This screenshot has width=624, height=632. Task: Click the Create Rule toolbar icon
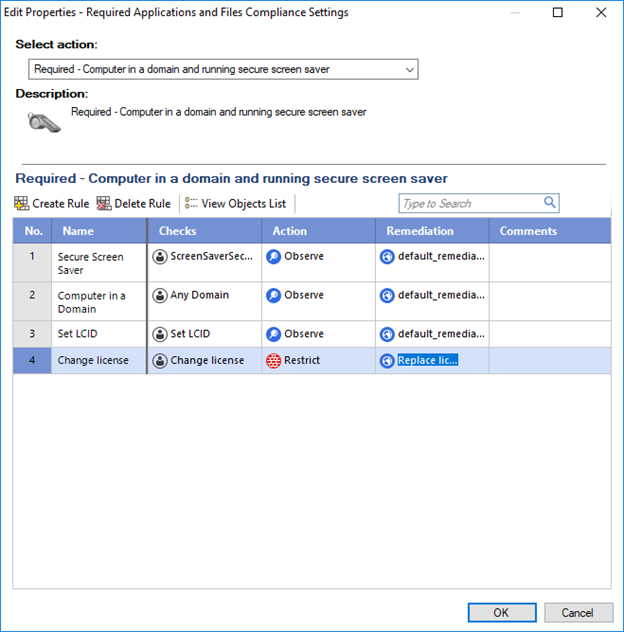coord(21,204)
